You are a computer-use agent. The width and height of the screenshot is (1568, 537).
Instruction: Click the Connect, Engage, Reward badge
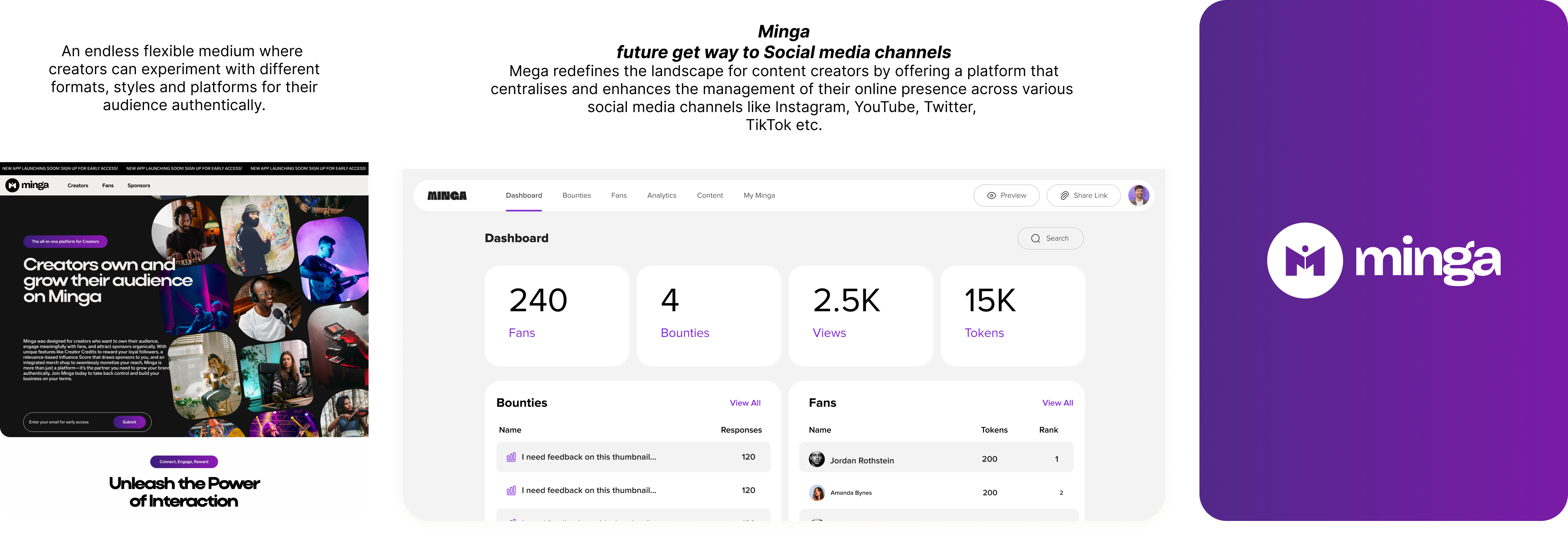(184, 462)
